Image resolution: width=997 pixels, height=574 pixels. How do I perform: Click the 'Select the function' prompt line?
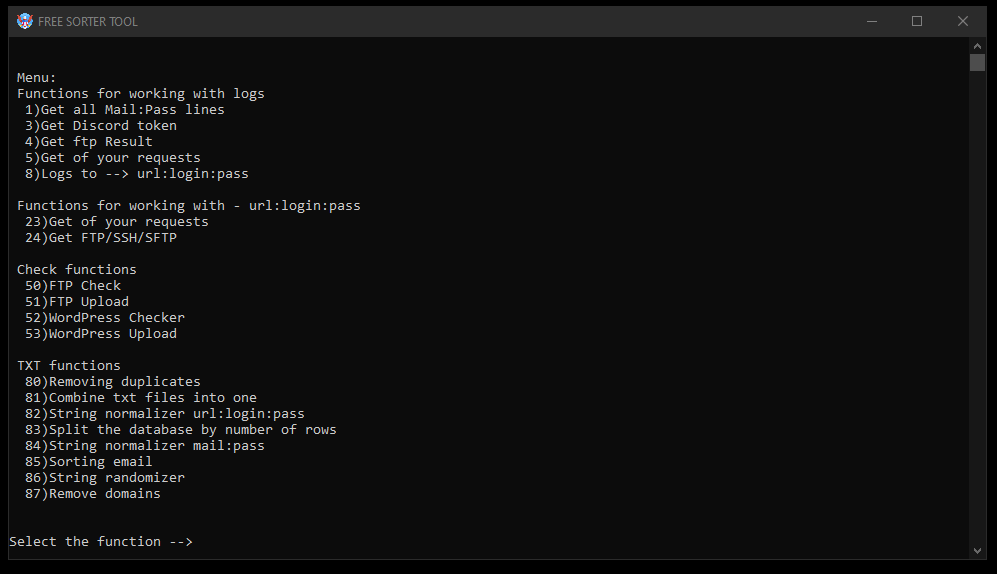tap(100, 542)
